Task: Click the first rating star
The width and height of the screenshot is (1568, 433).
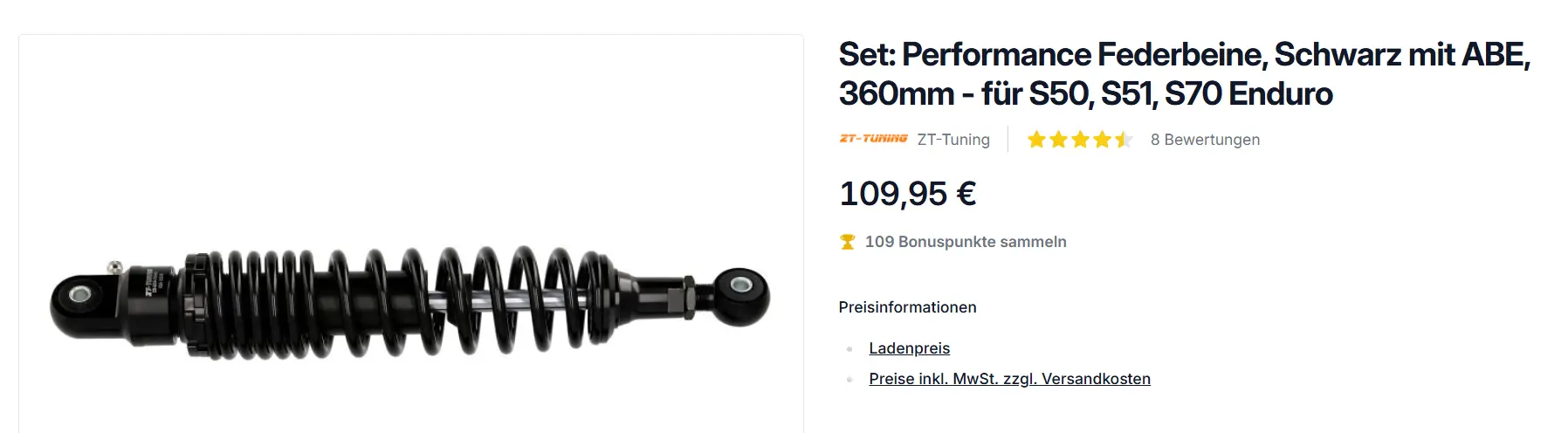Action: tap(1036, 140)
